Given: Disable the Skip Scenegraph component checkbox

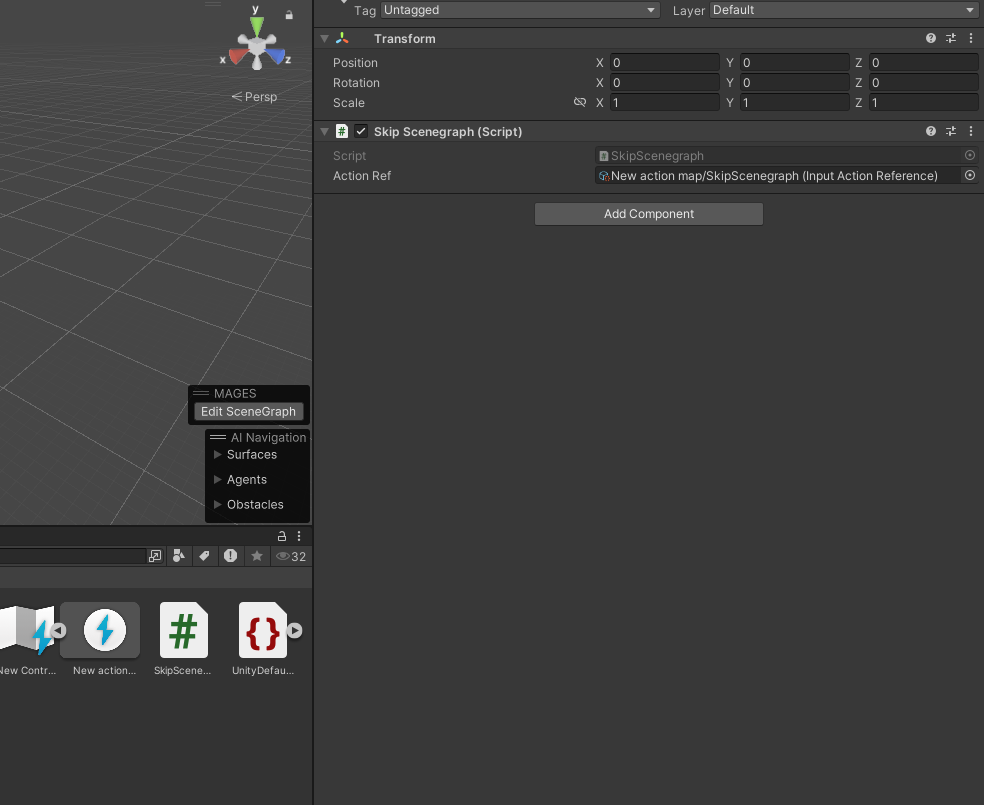Looking at the screenshot, I should point(360,131).
